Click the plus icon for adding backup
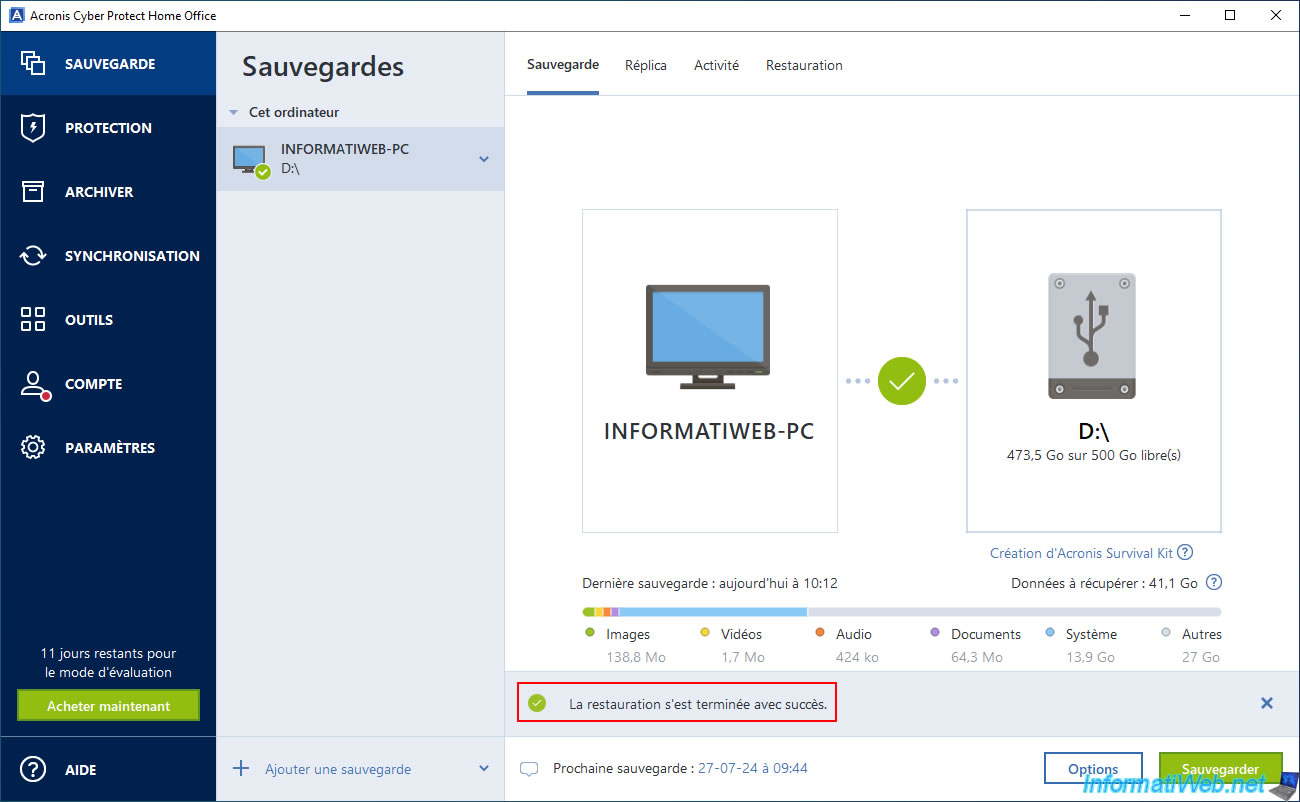This screenshot has width=1300, height=802. (241, 768)
